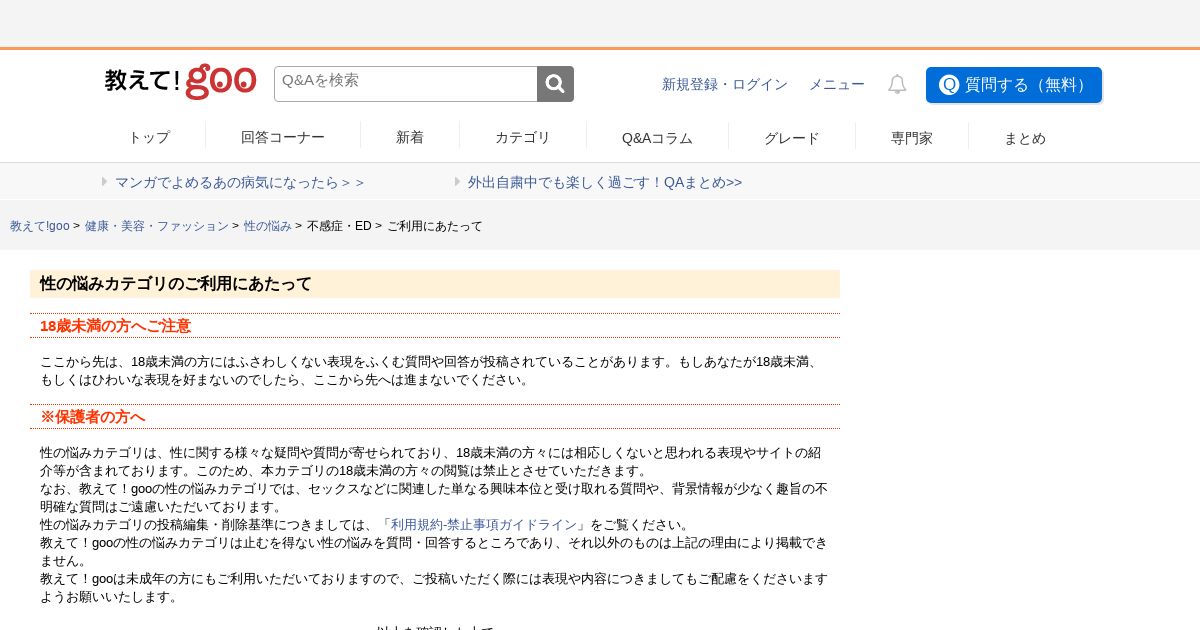This screenshot has height=630, width=1200.
Task: Open the notification bell
Action: click(x=897, y=85)
